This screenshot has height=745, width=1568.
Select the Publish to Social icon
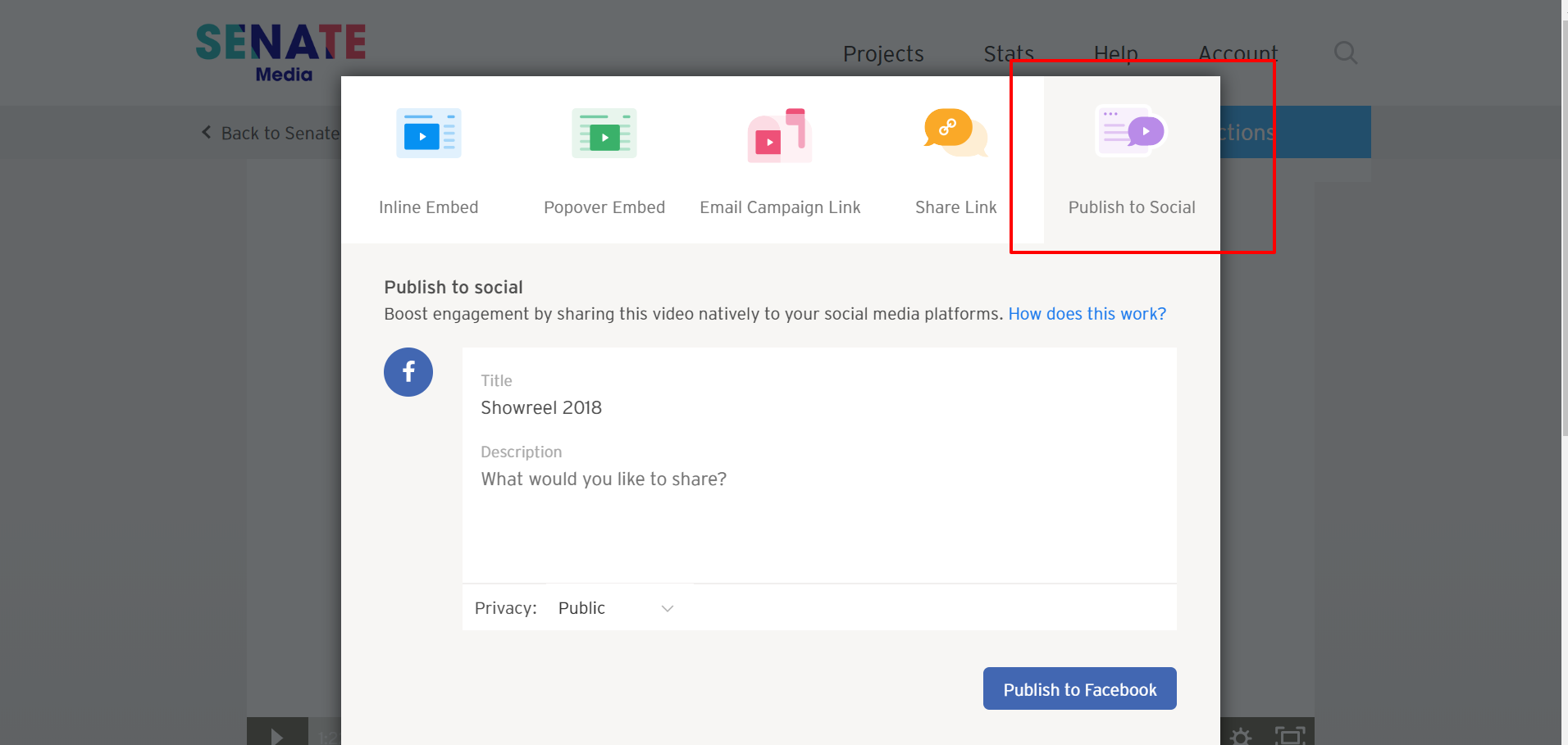tap(1132, 130)
